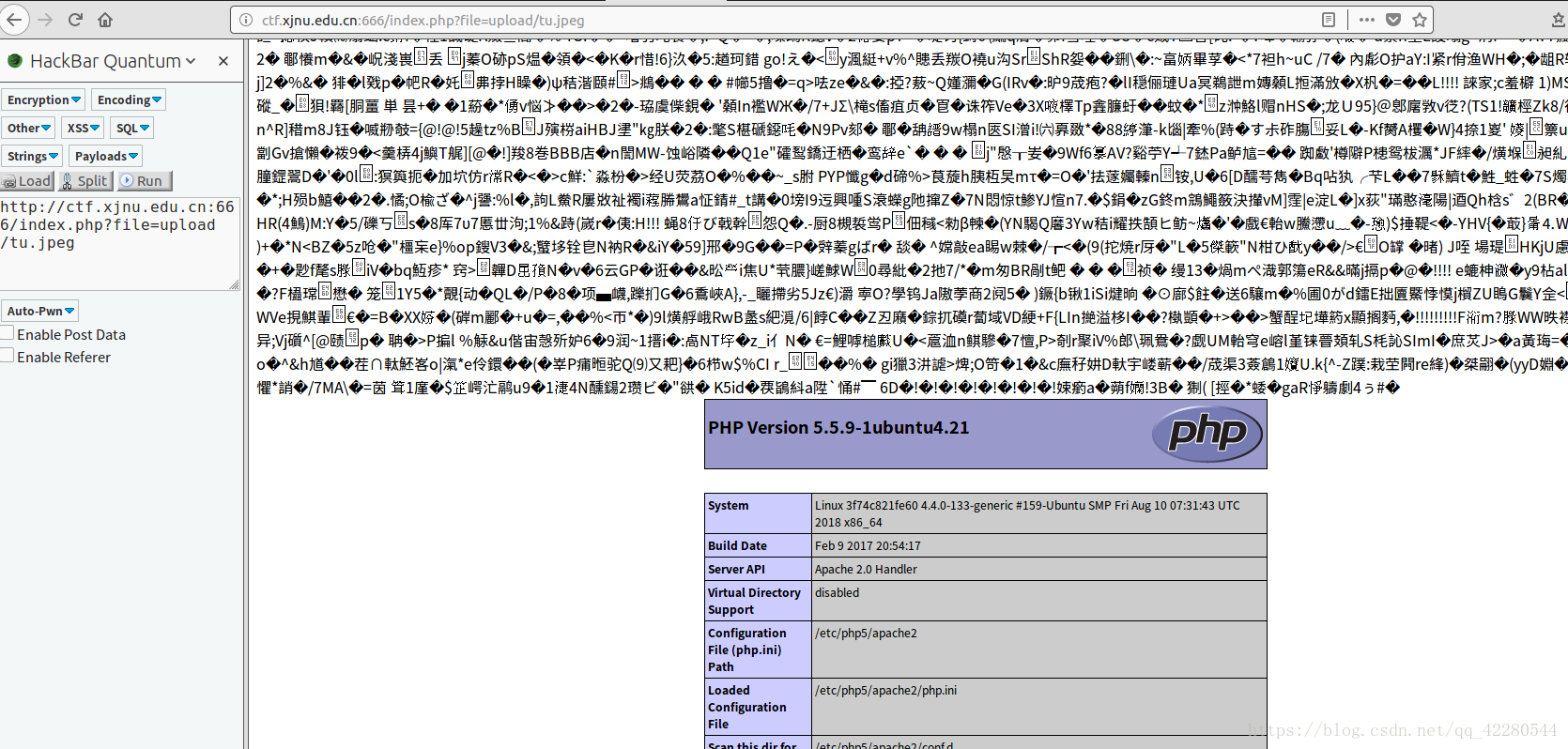Select the /etc/php5/apache2/php.ini value
This screenshot has height=749, width=1568.
point(885,690)
